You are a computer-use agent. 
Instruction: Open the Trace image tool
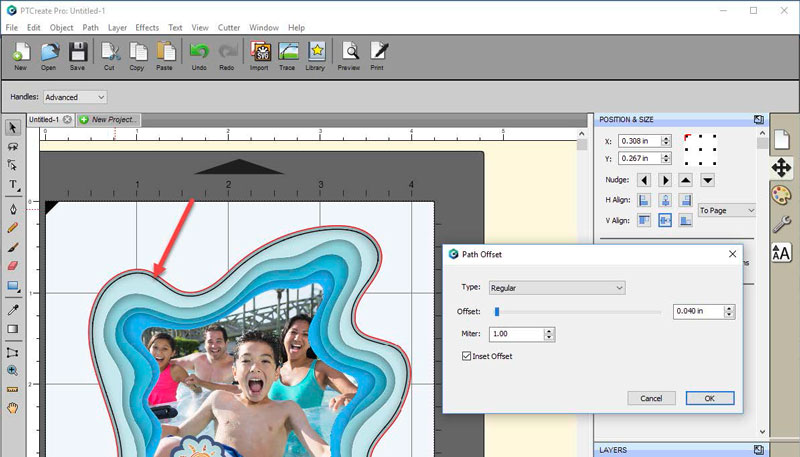coord(288,56)
